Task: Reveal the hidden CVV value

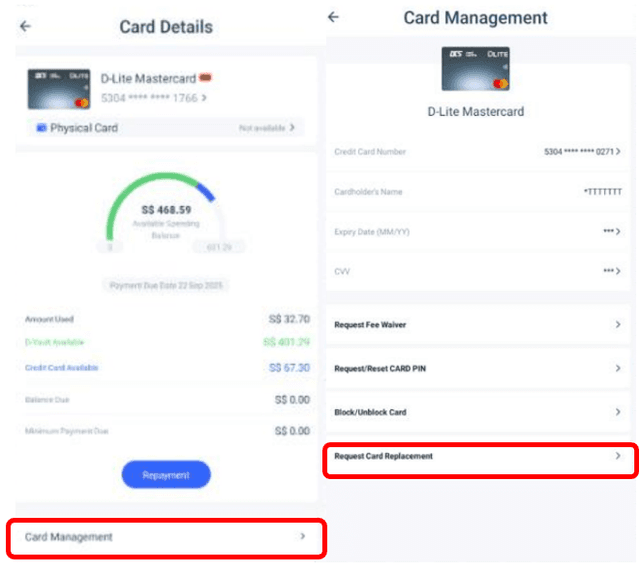Action: (x=611, y=271)
